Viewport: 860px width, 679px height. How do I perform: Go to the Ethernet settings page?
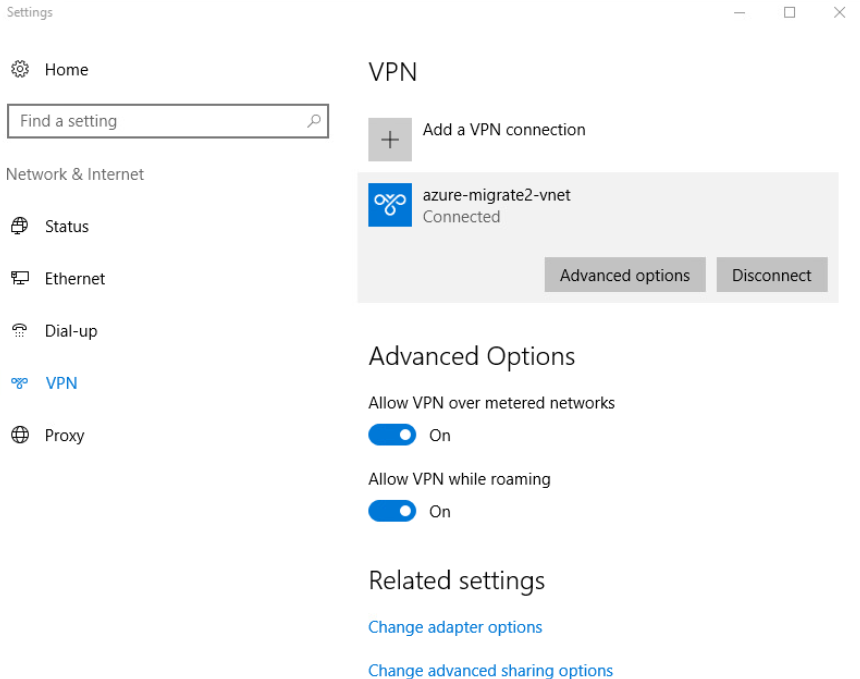(x=75, y=279)
